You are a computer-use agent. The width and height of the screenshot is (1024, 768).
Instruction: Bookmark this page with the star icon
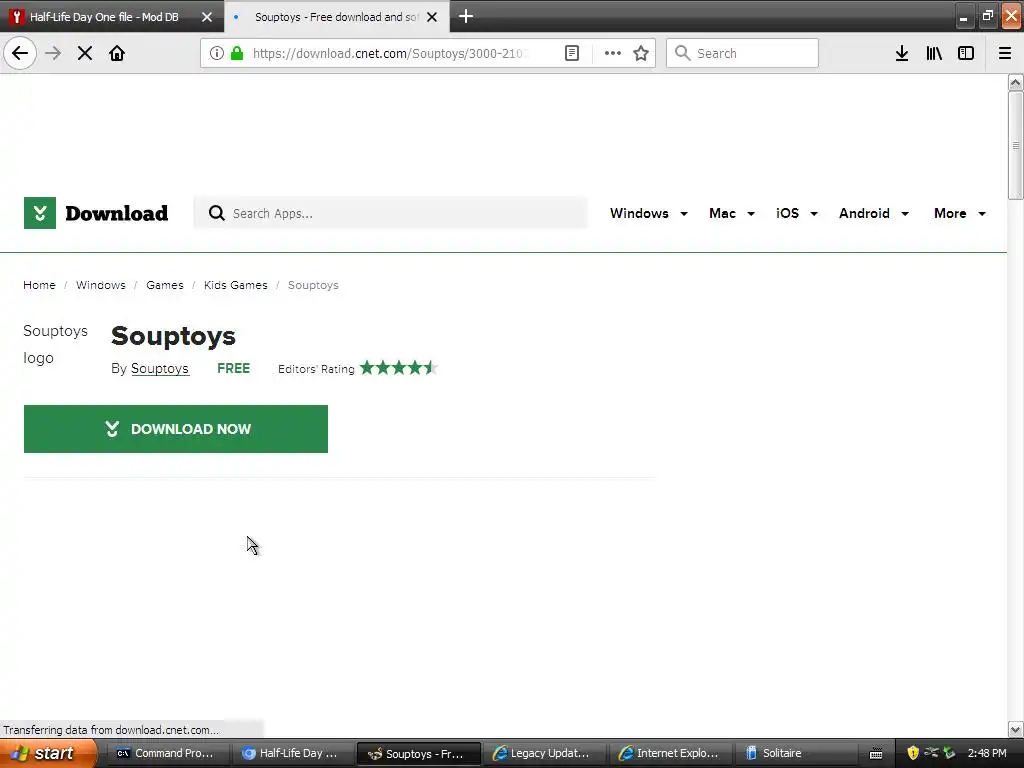pos(641,53)
